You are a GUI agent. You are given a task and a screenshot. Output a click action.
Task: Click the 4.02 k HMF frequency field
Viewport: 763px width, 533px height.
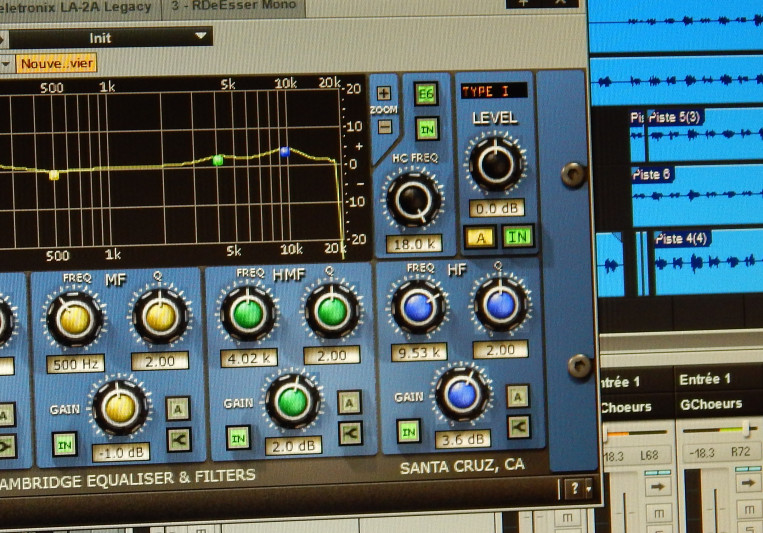pyautogui.click(x=249, y=358)
